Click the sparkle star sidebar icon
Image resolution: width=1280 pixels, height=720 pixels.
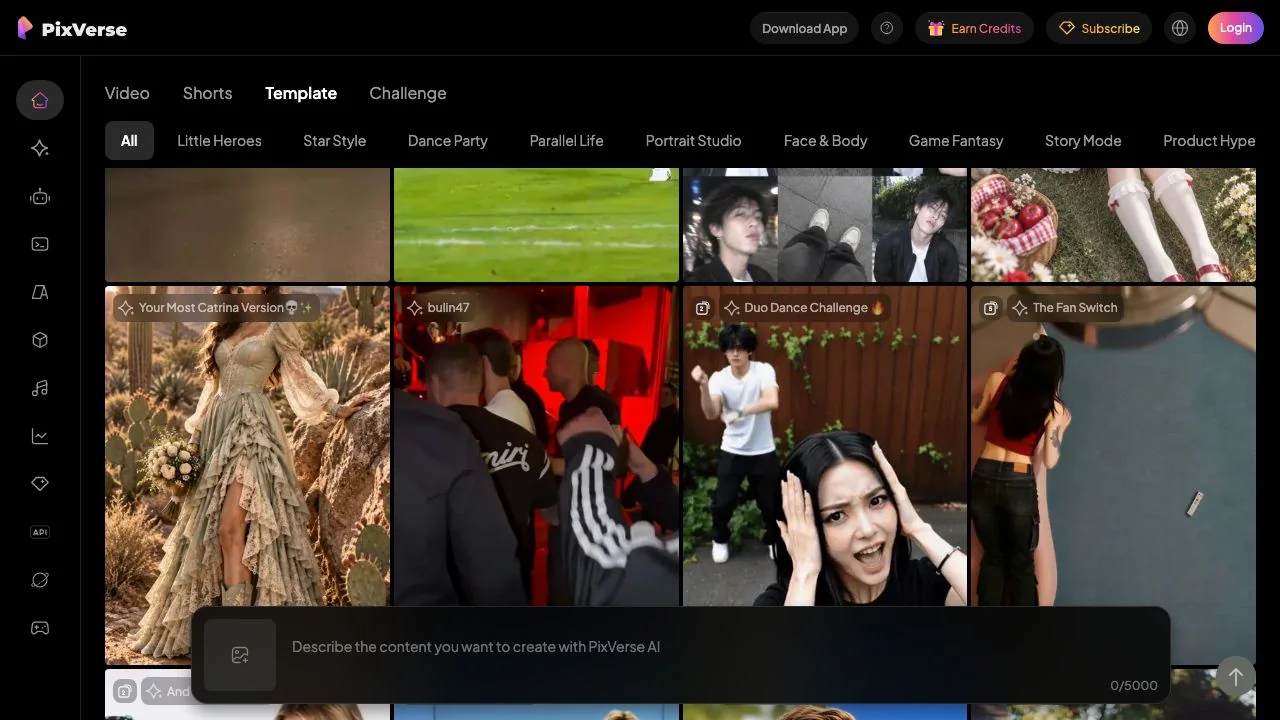pyautogui.click(x=40, y=148)
